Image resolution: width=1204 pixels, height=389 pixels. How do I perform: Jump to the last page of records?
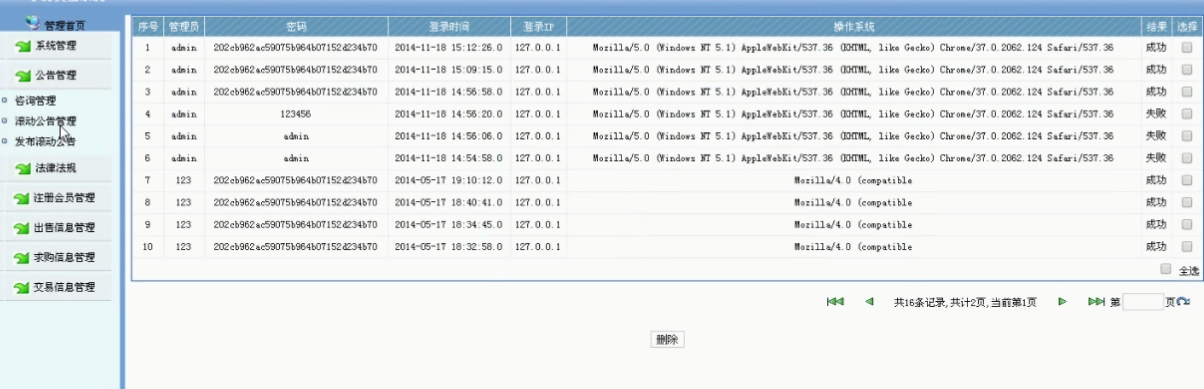(1096, 301)
